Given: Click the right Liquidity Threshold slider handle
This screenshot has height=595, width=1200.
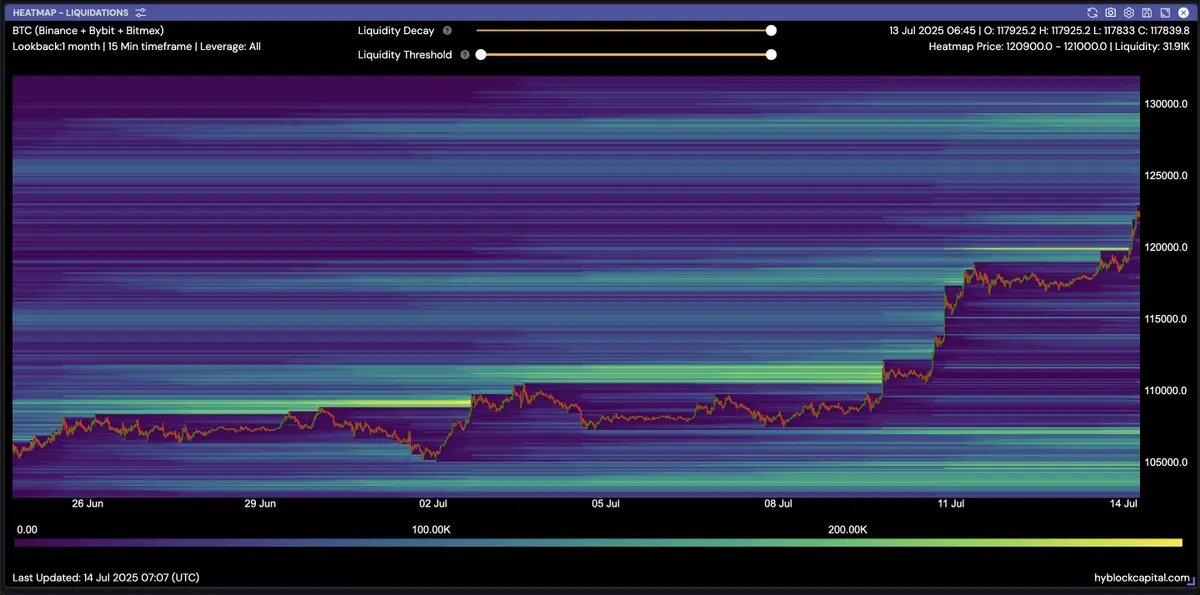Looking at the screenshot, I should point(771,55).
